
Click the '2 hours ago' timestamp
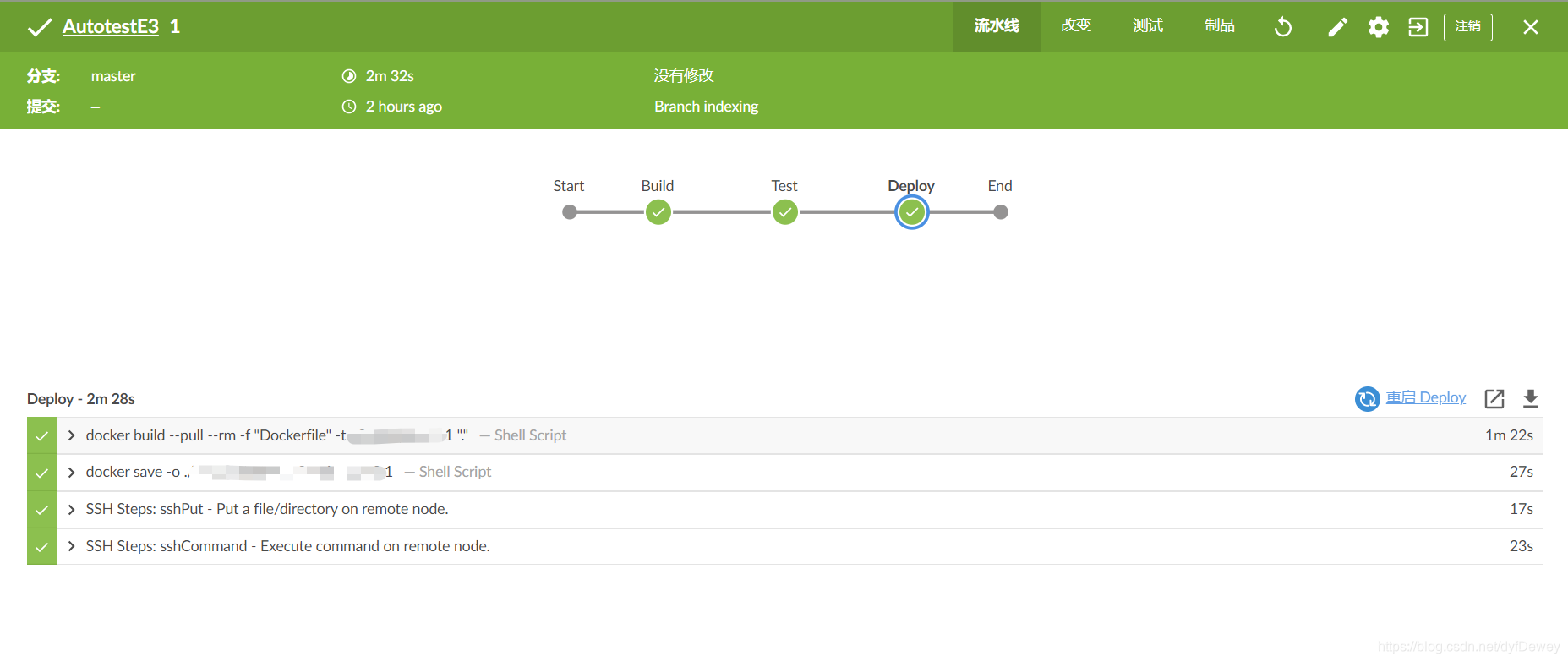click(x=404, y=107)
